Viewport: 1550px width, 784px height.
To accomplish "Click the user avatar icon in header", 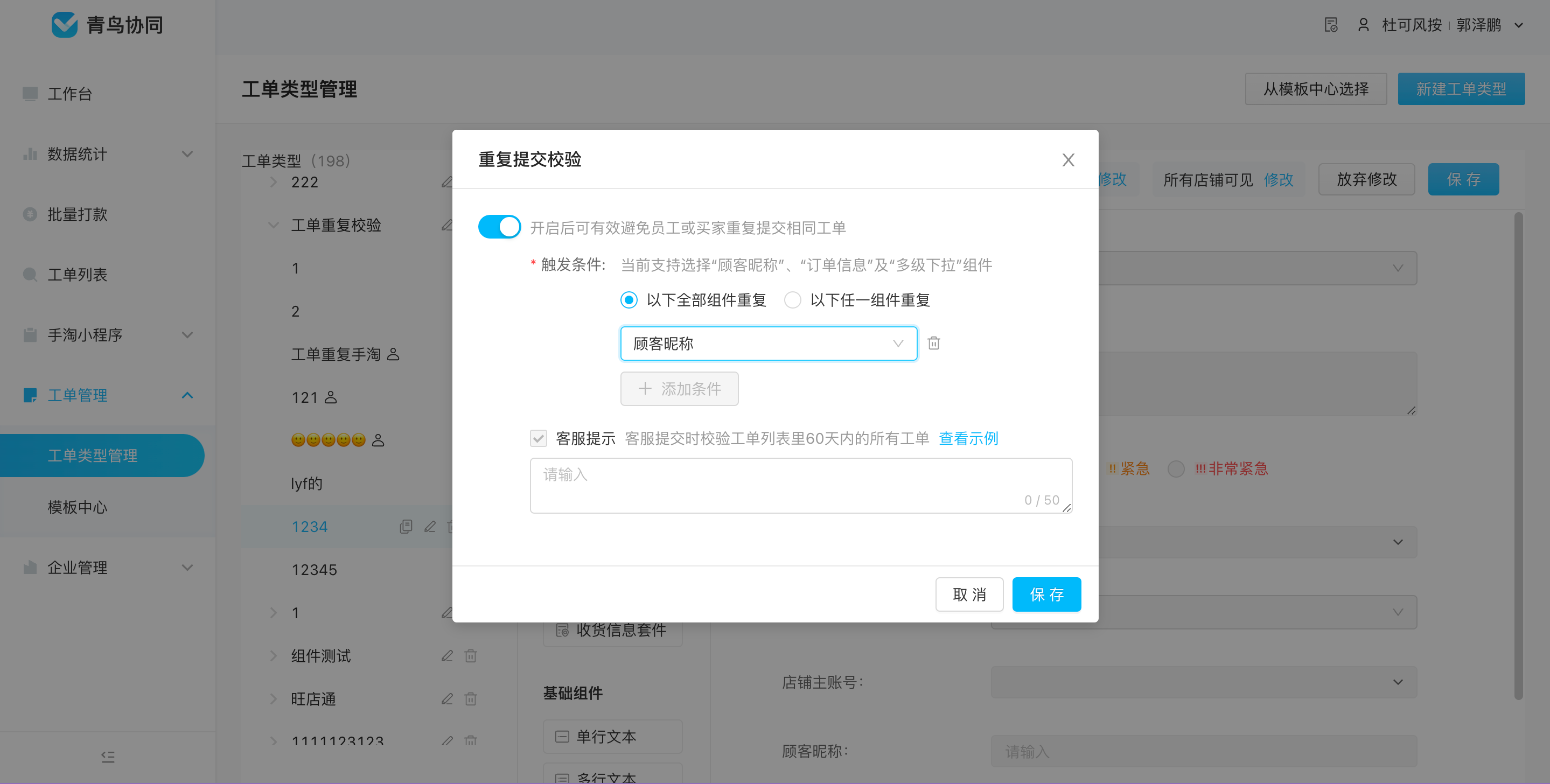I will [1364, 25].
